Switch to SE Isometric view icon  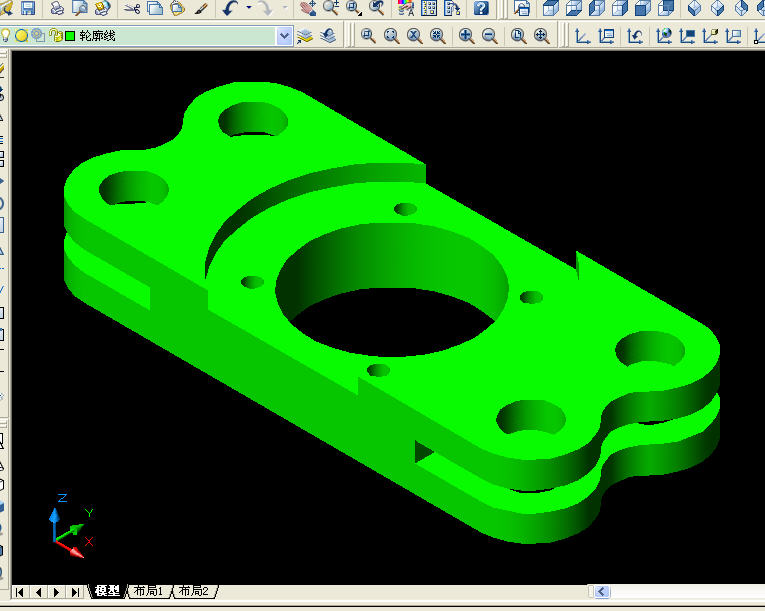tap(718, 8)
